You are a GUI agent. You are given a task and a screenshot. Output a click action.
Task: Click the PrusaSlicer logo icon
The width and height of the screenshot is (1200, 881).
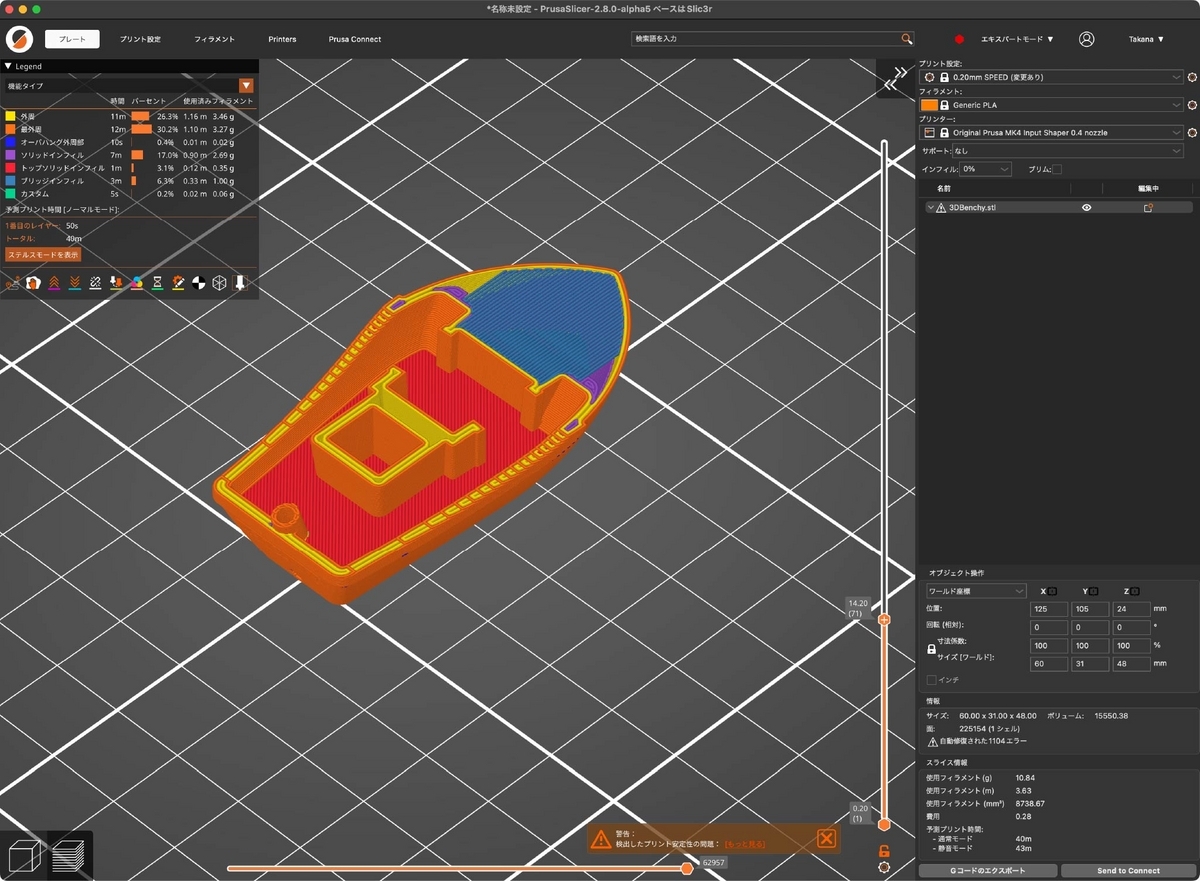[19, 39]
